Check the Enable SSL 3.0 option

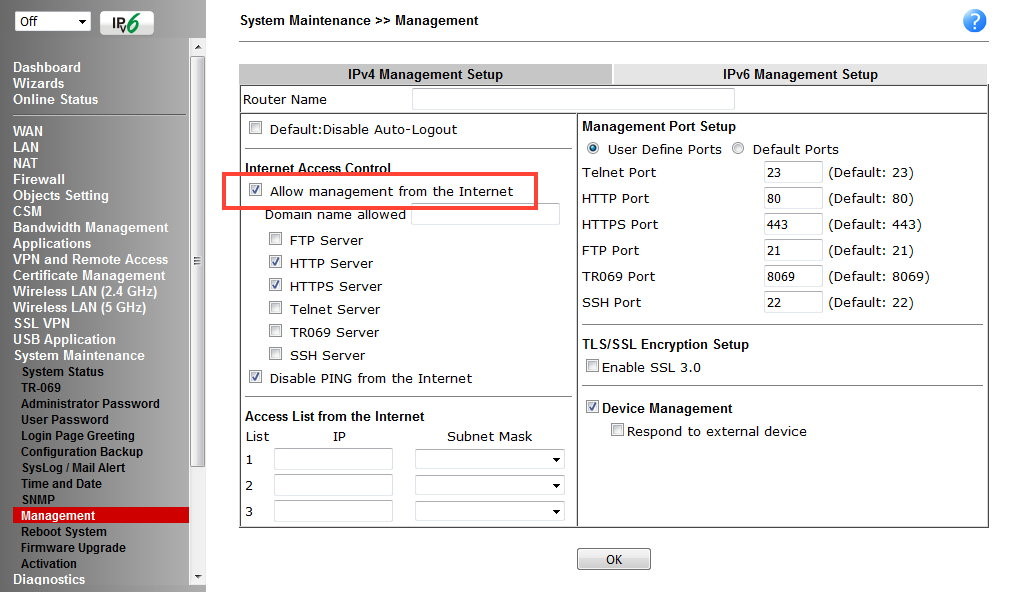click(593, 367)
